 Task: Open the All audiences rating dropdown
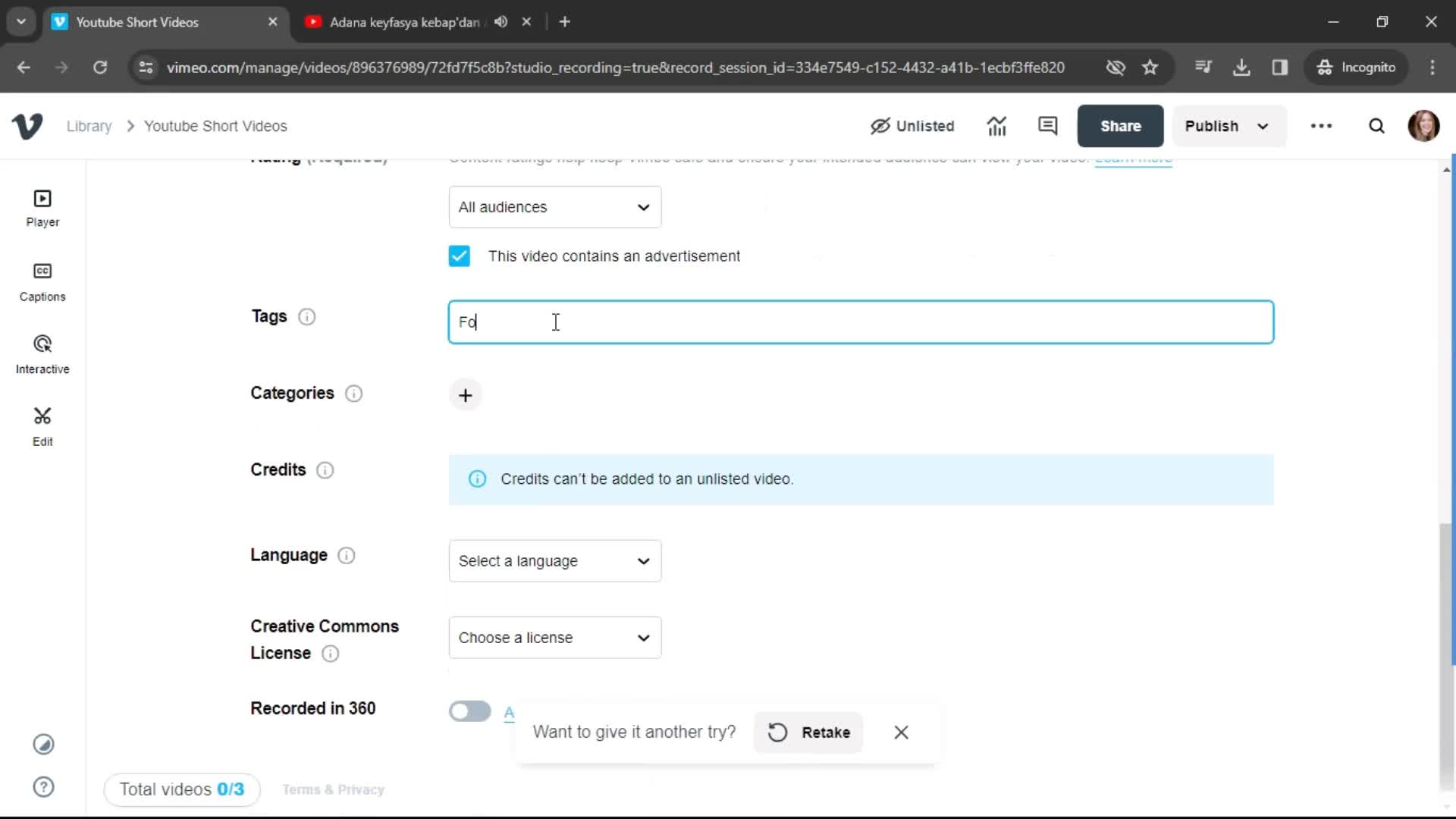click(555, 206)
